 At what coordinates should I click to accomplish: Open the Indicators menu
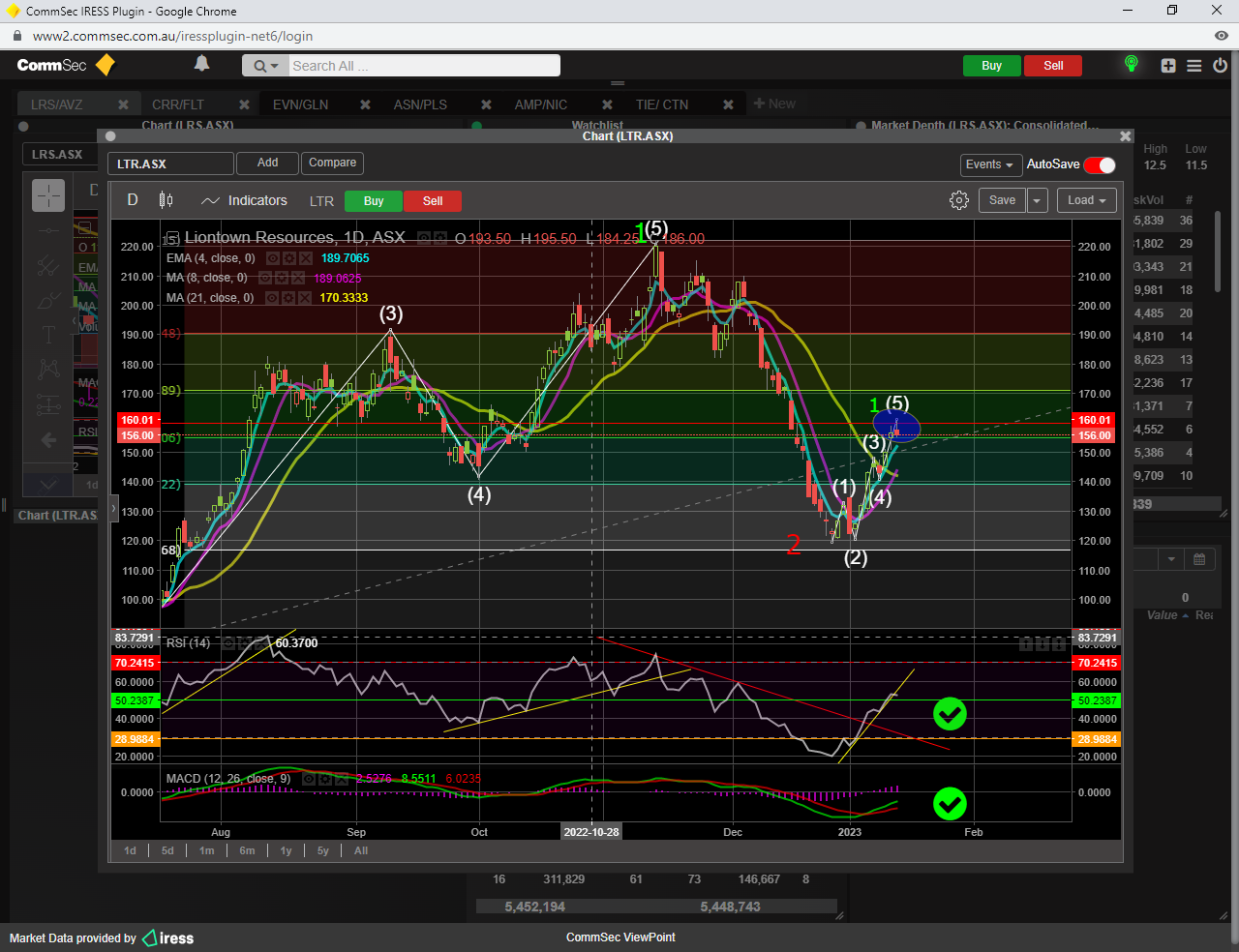tap(244, 200)
